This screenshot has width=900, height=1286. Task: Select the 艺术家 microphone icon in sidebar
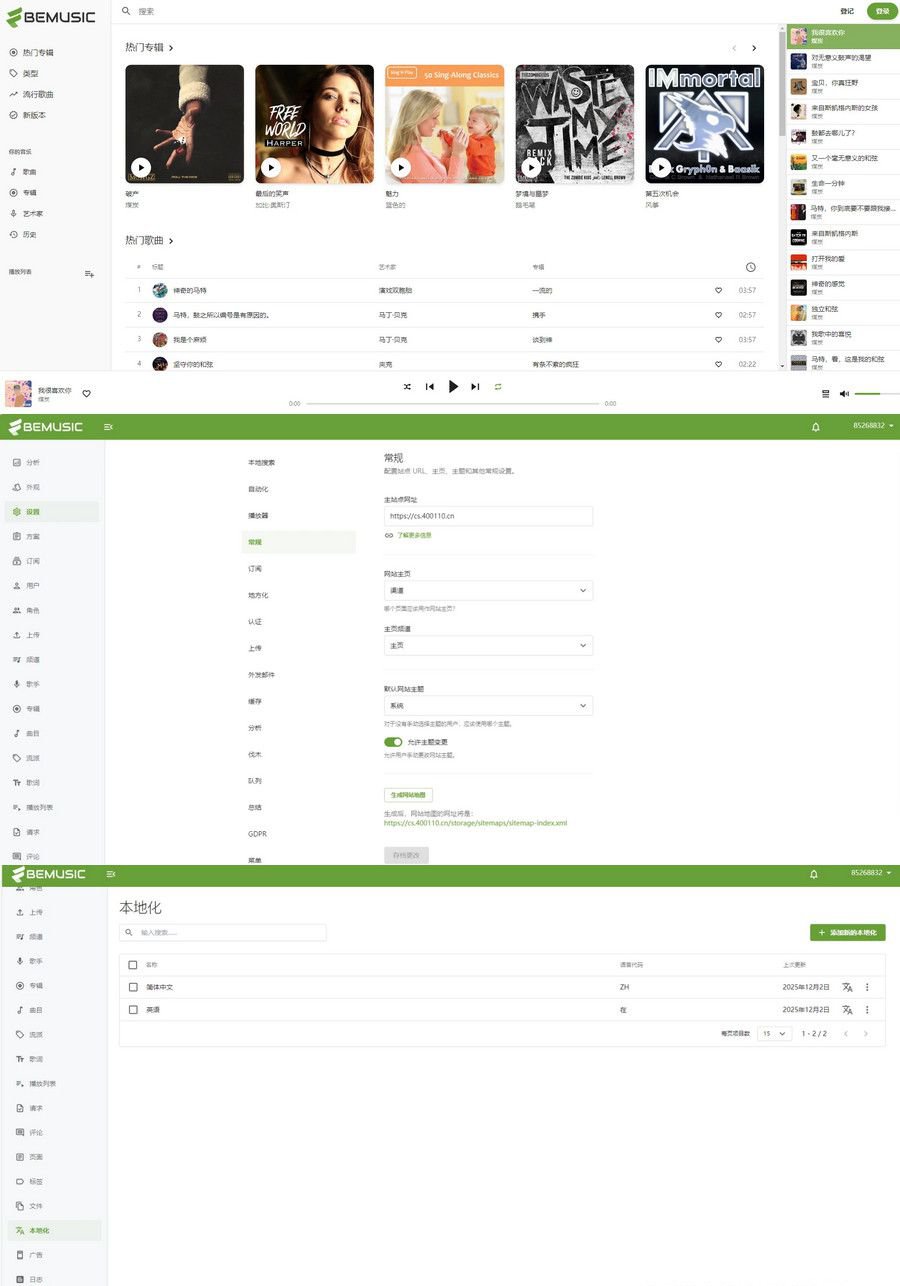15,213
